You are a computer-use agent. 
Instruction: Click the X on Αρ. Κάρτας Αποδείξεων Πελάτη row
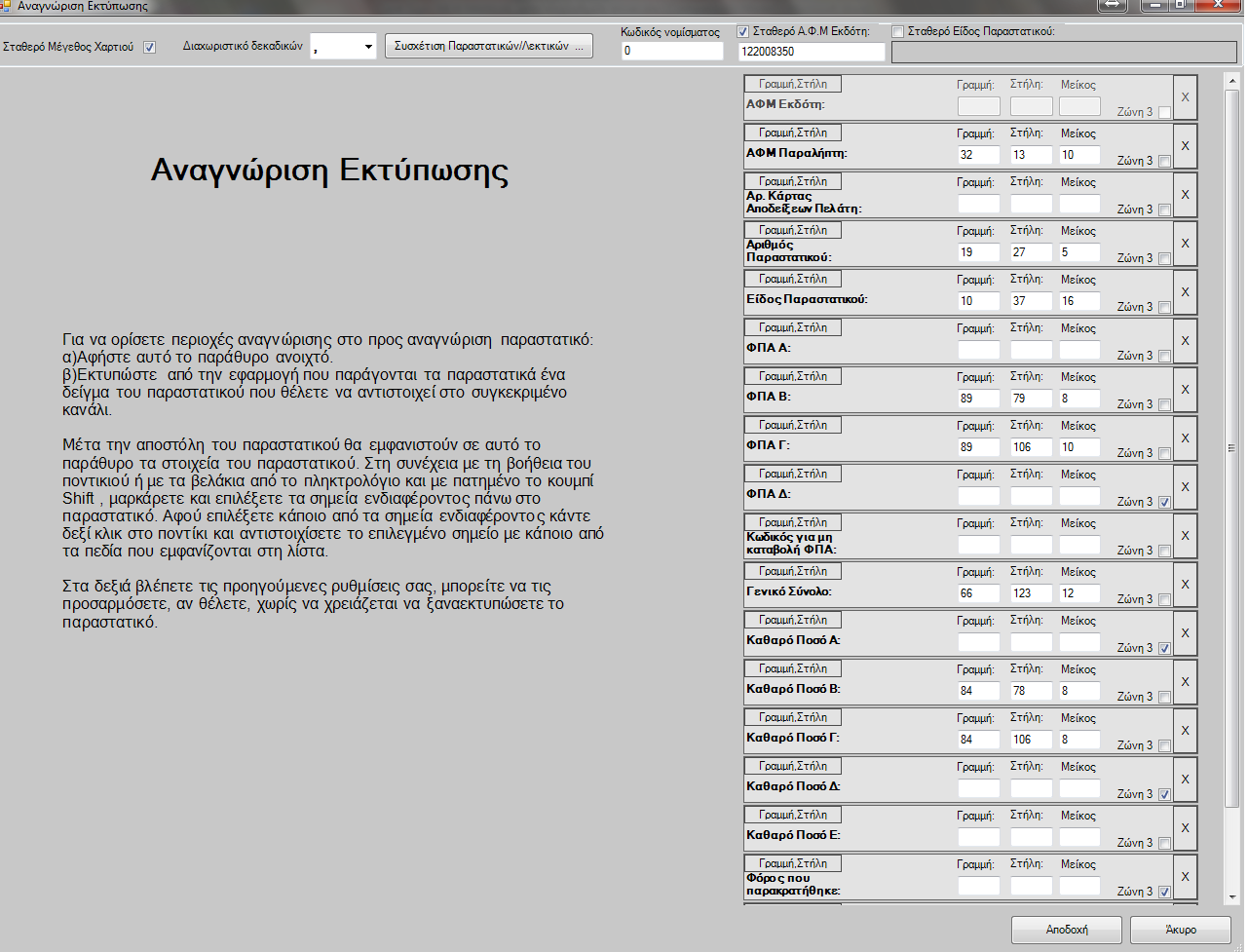[1185, 195]
